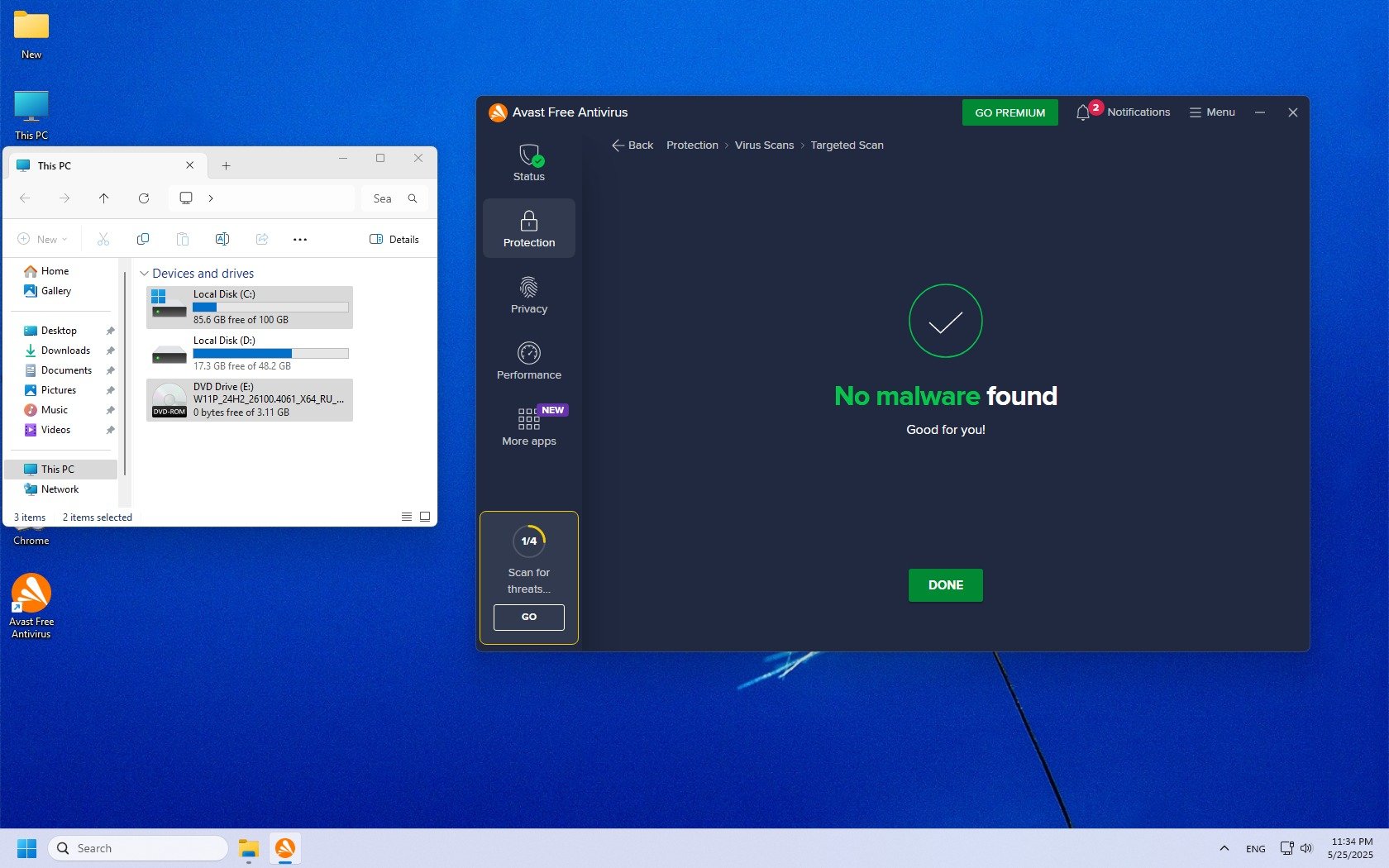Click Protection breadcrumb link
Viewport: 1389px width, 868px height.
pos(692,145)
